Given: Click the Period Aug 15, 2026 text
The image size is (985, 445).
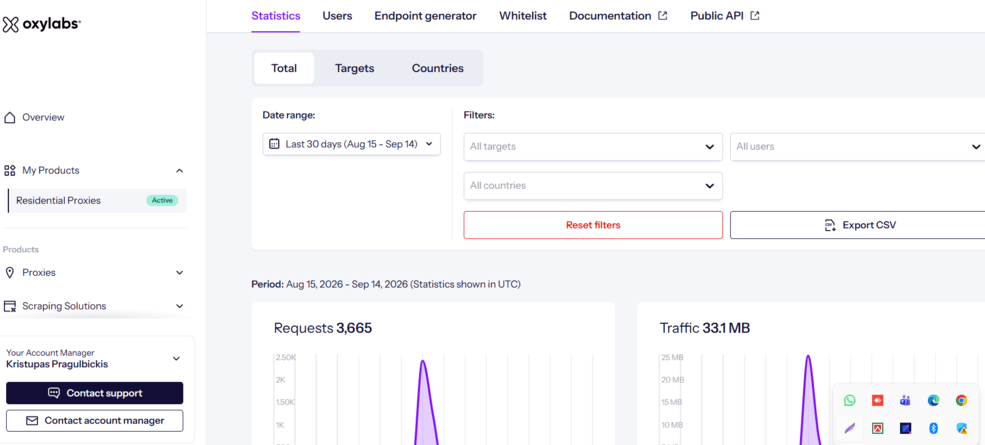Looking at the screenshot, I should [x=386, y=285].
